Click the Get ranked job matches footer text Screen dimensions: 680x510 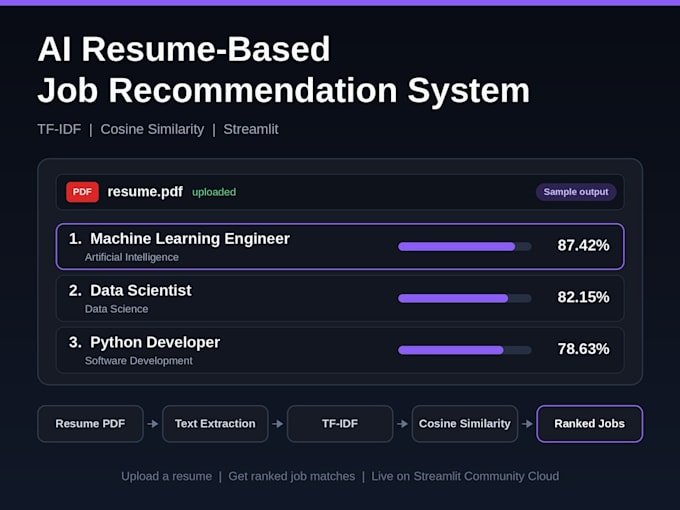pos(291,476)
